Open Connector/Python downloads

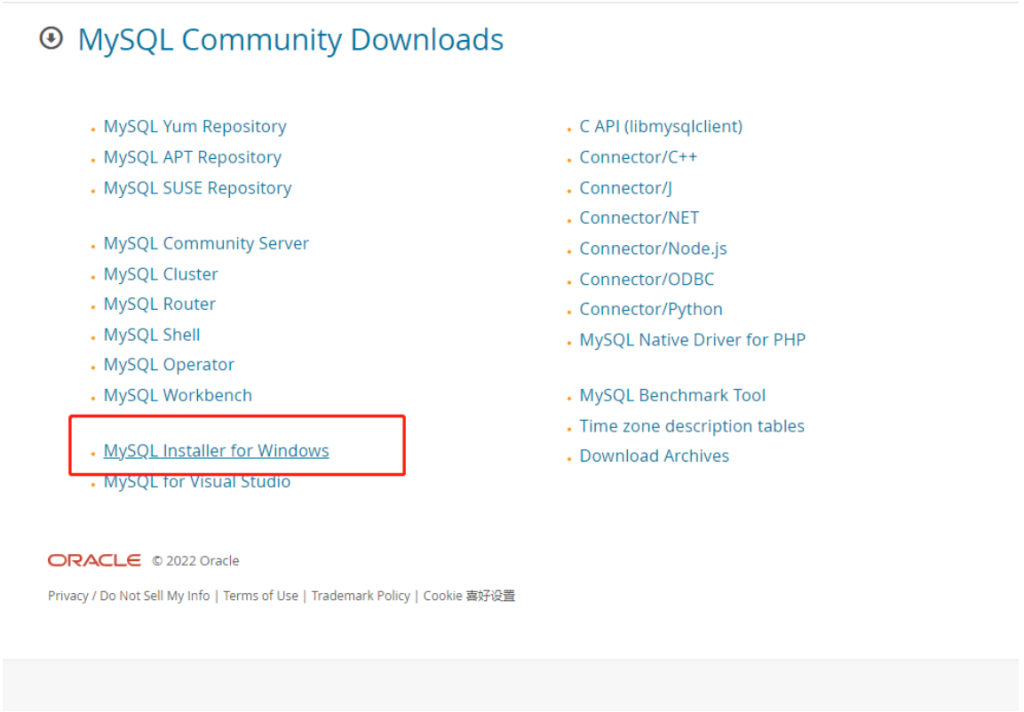pos(651,309)
